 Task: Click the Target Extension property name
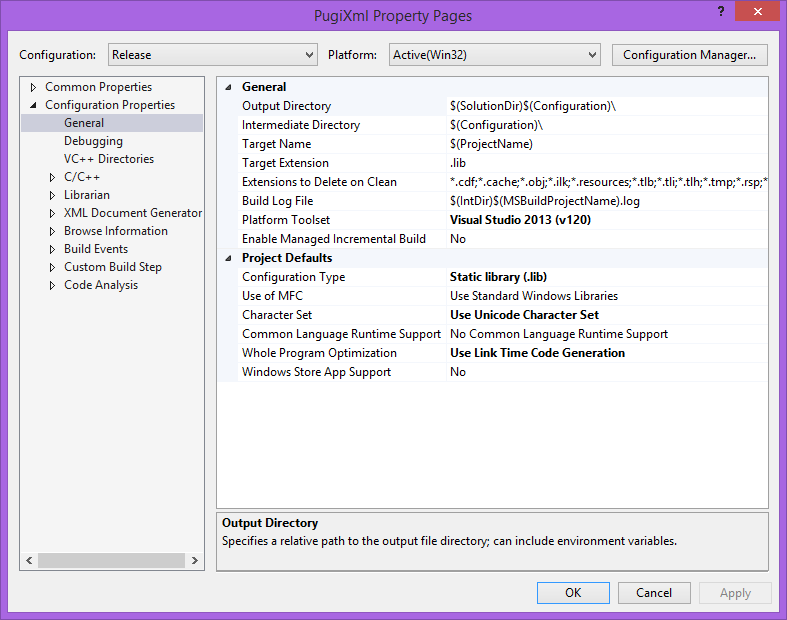(x=285, y=163)
